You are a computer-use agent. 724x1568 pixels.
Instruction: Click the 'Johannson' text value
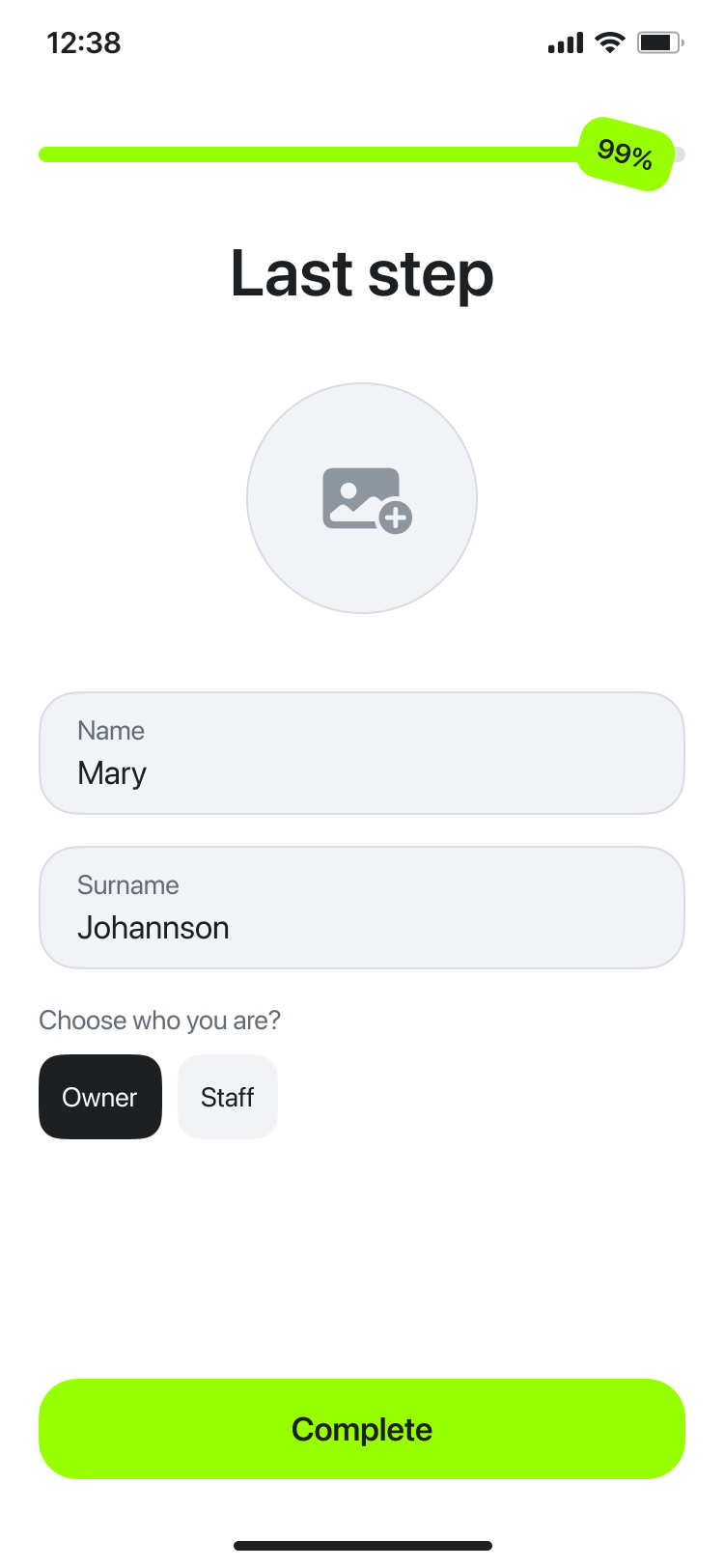point(153,928)
